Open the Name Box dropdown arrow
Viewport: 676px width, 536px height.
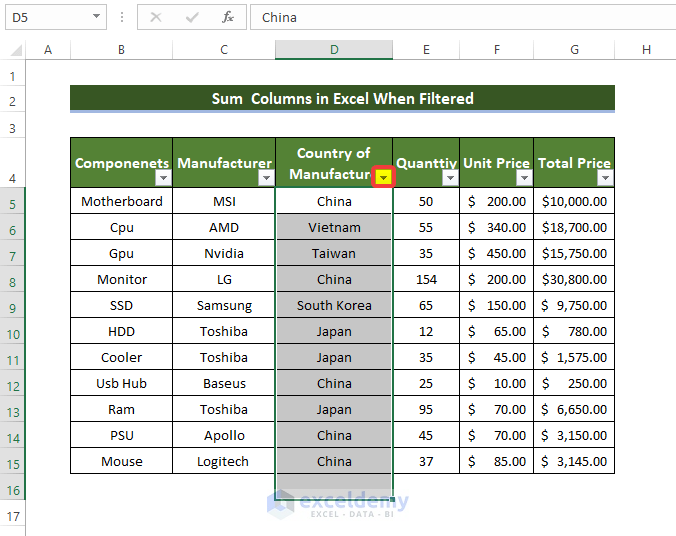pyautogui.click(x=96, y=17)
